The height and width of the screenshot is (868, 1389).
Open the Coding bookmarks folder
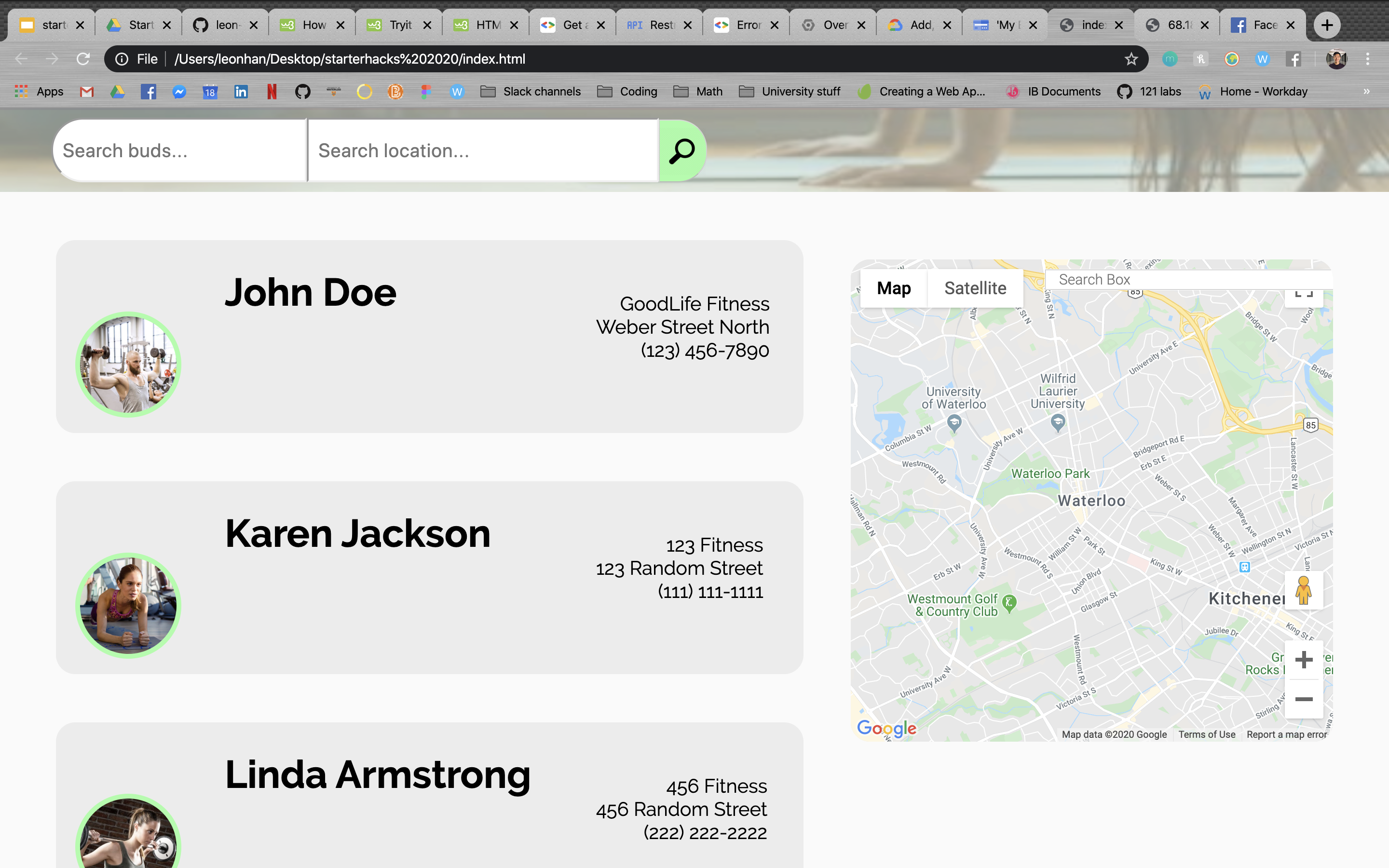[627, 92]
